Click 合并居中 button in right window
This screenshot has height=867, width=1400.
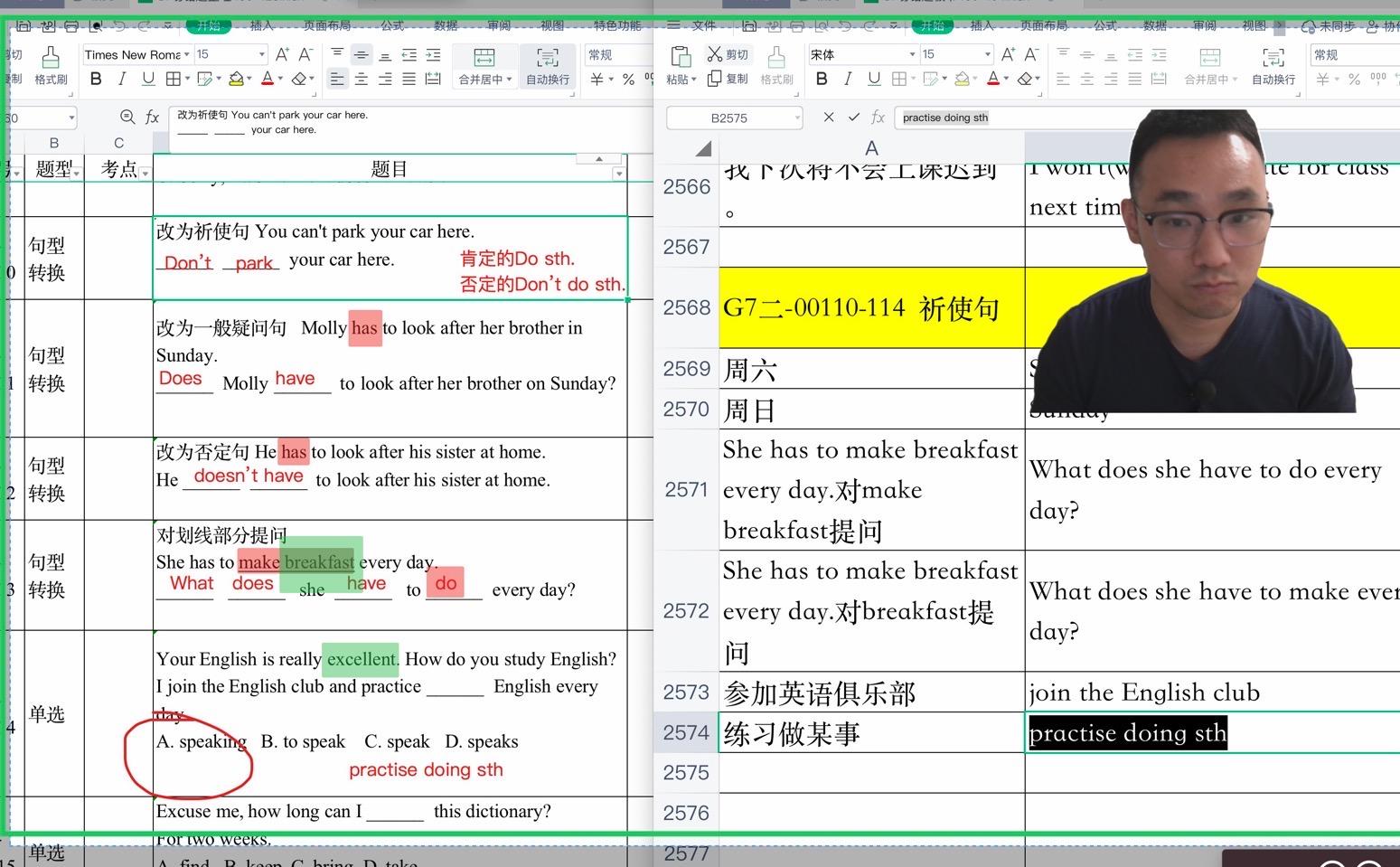pyautogui.click(x=1210, y=66)
